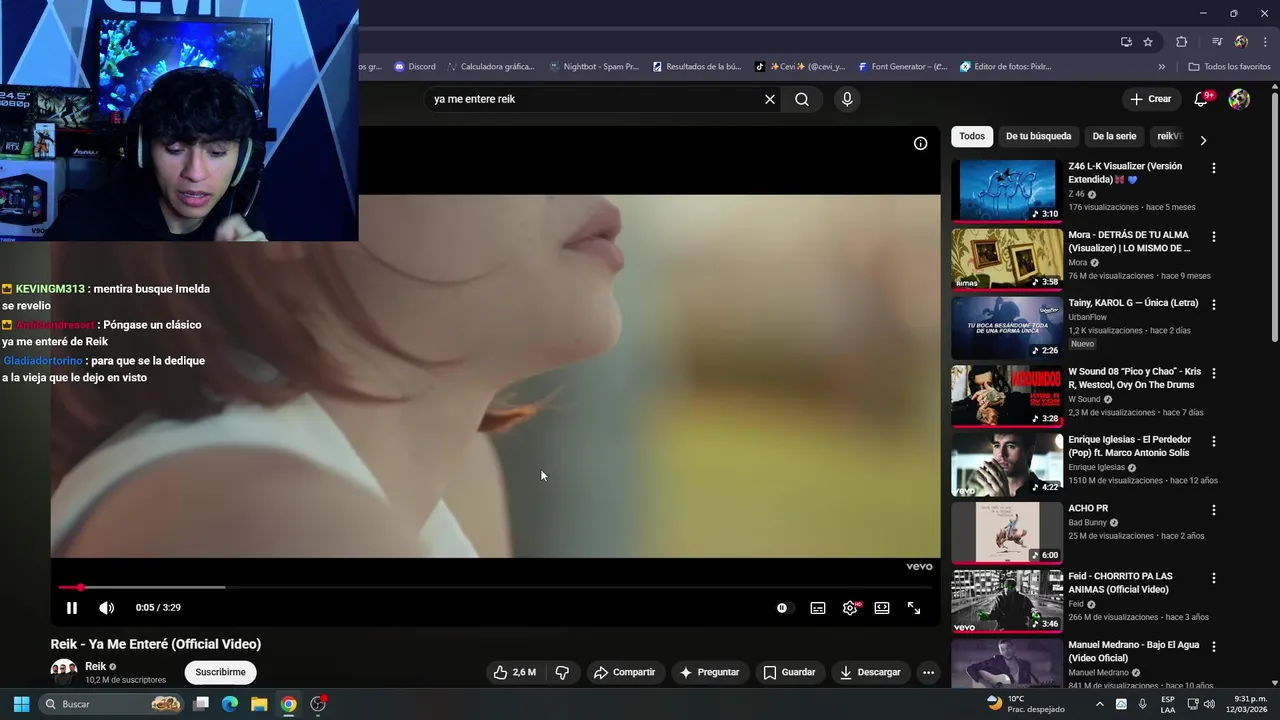Open Microsoft Edge from the taskbar
The height and width of the screenshot is (720, 1280).
click(230, 704)
